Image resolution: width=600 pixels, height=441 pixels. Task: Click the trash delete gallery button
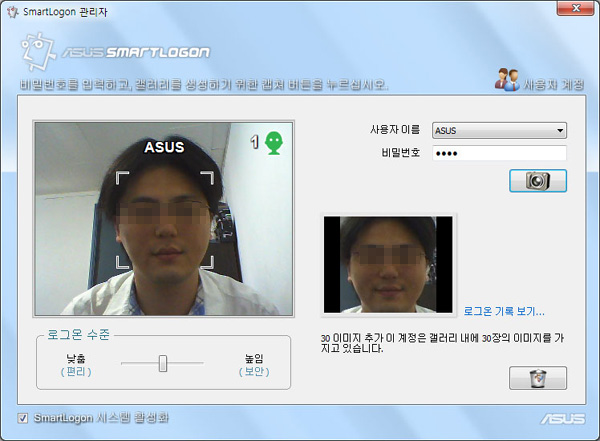click(538, 378)
